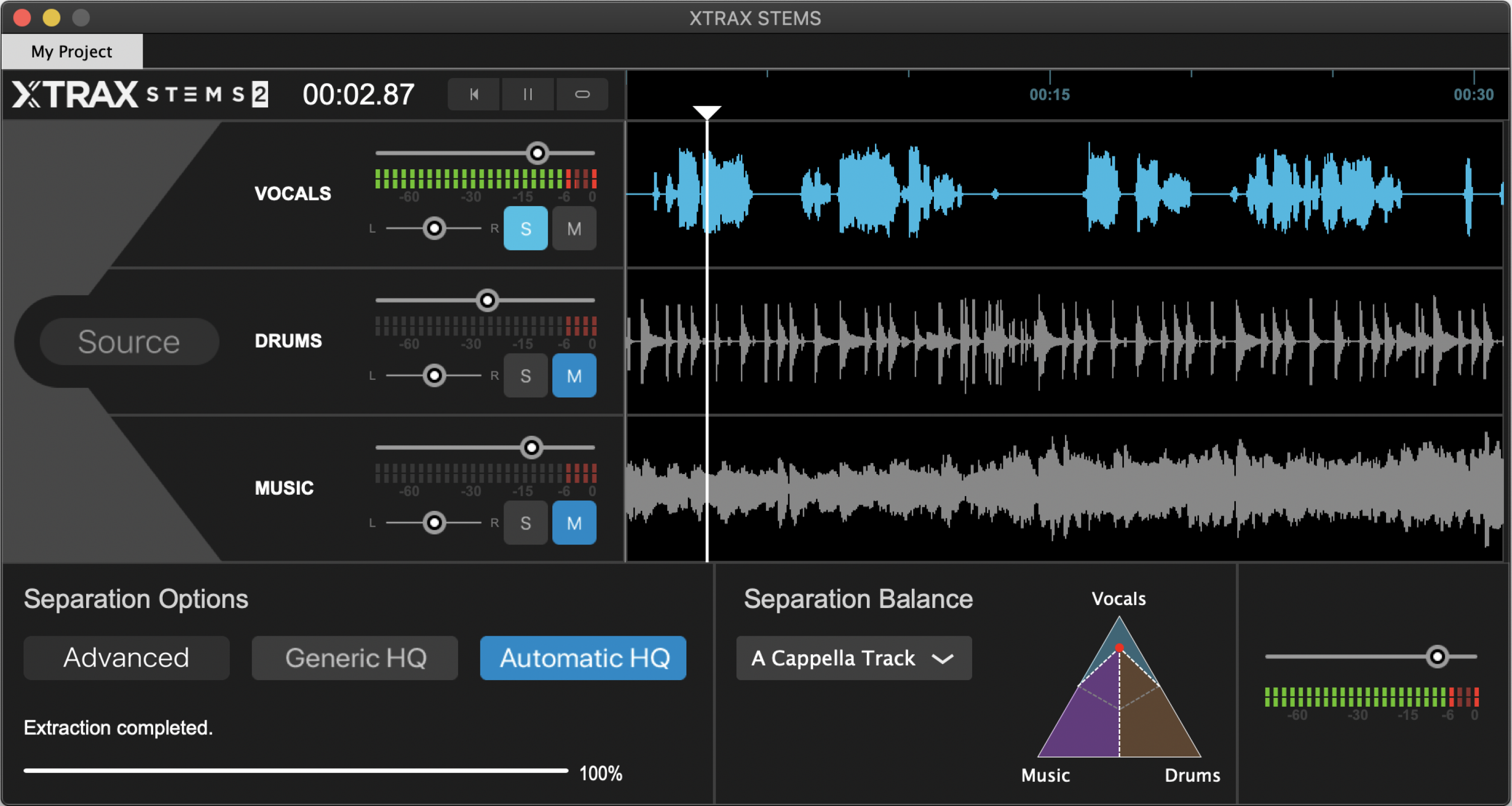Mute the Vocals track
1512x806 pixels.
(574, 229)
